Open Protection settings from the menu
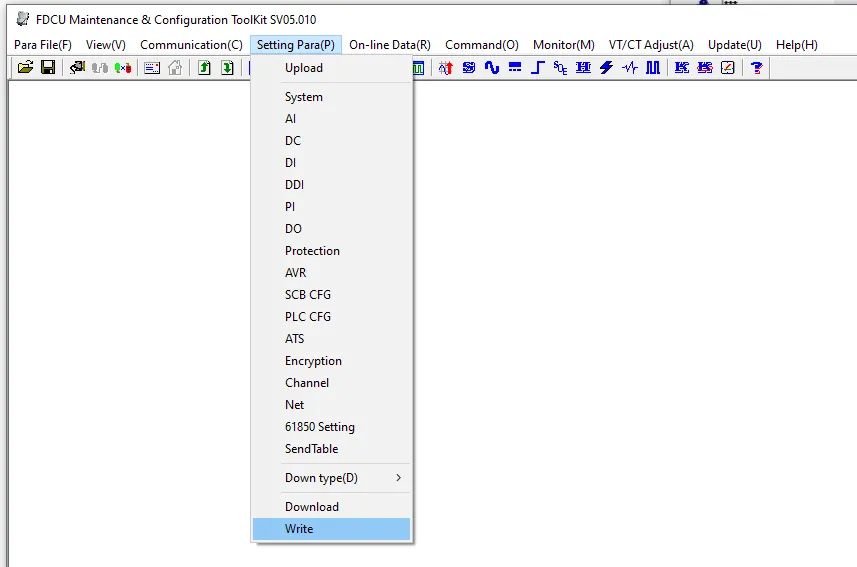The width and height of the screenshot is (857, 567). [x=331, y=250]
